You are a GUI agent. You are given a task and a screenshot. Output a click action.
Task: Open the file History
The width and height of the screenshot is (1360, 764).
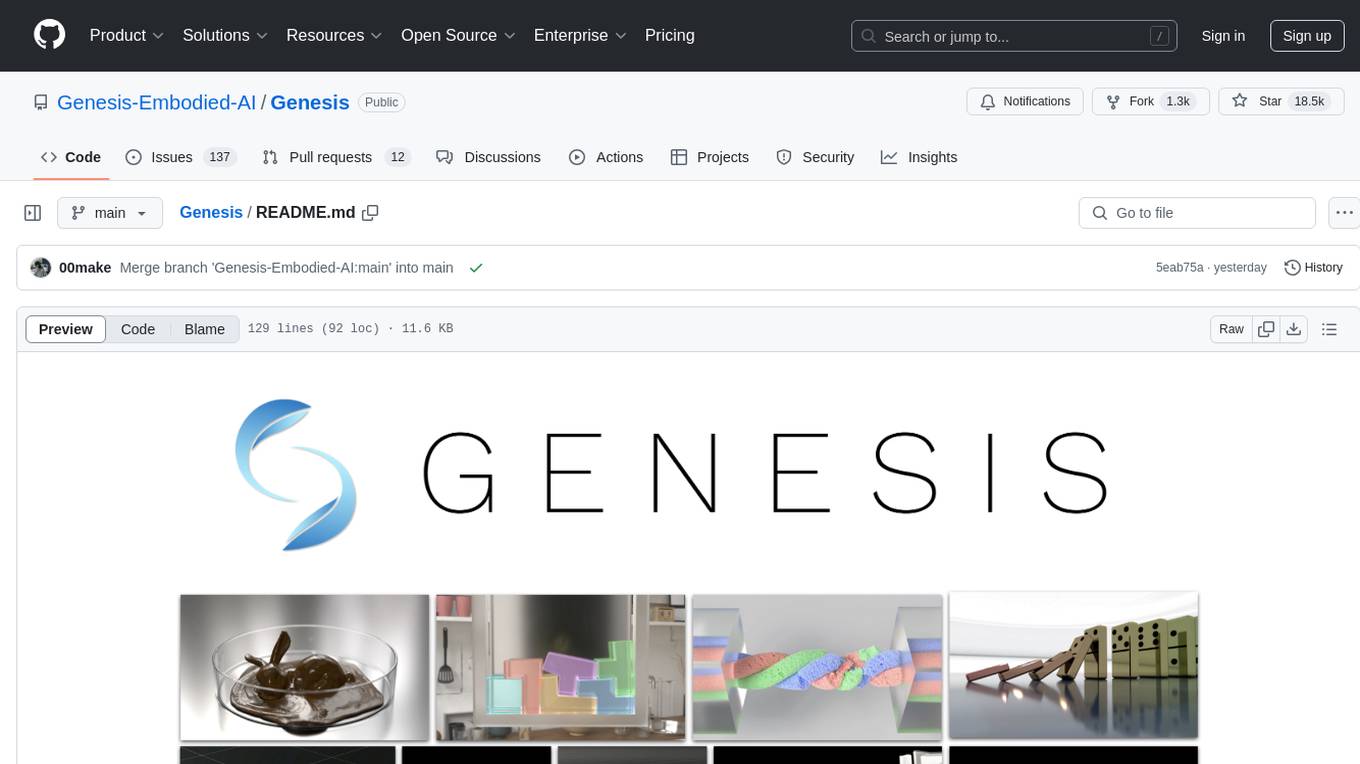(x=1313, y=268)
